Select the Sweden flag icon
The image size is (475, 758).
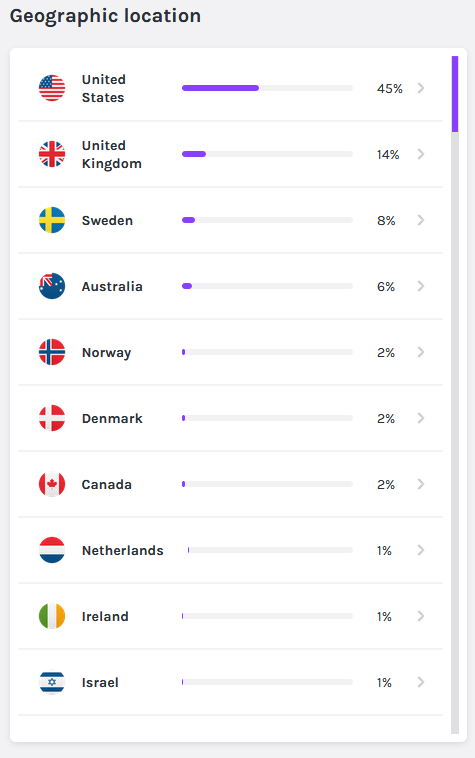pyautogui.click(x=52, y=220)
